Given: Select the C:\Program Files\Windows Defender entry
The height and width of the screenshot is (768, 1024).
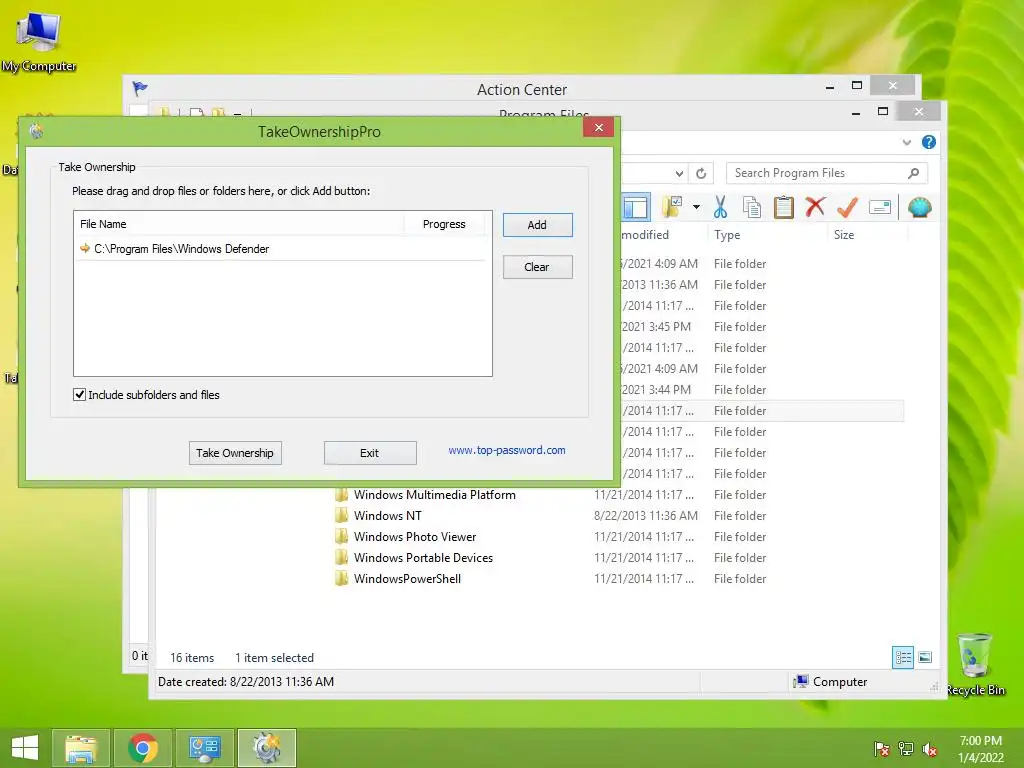Looking at the screenshot, I should (x=282, y=249).
